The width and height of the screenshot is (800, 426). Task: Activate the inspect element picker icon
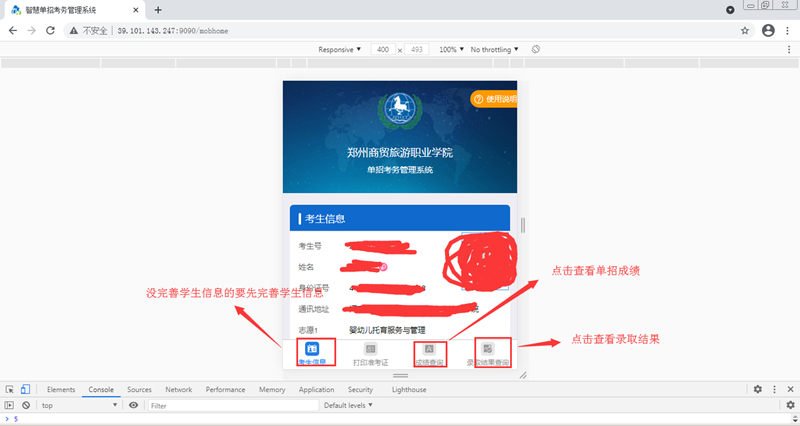(x=9, y=389)
